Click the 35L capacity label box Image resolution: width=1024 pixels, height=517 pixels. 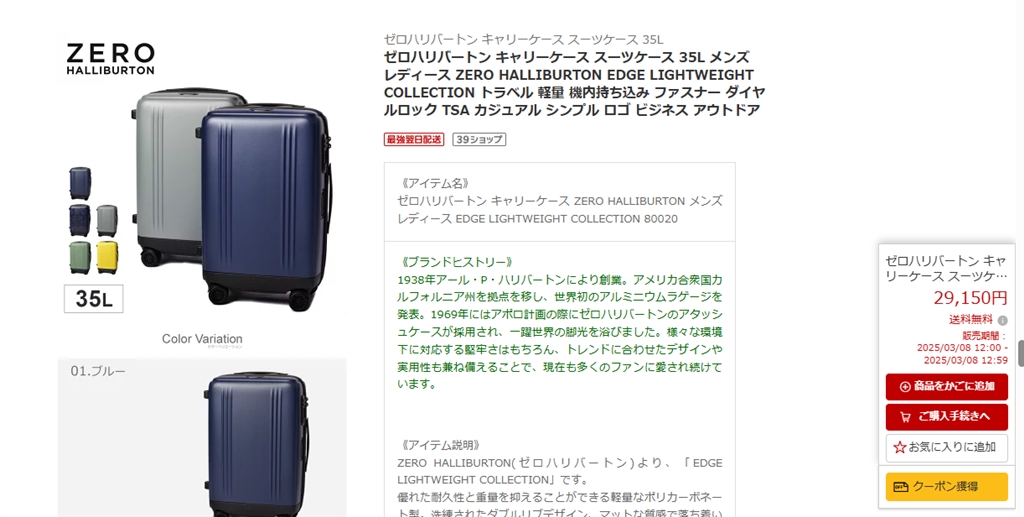click(93, 299)
